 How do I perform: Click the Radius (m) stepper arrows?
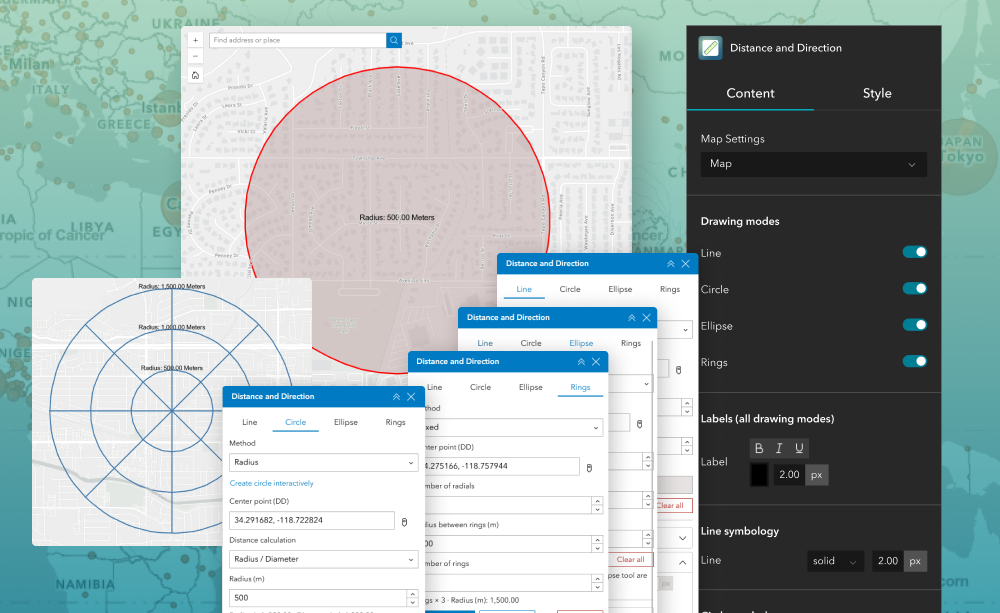(x=413, y=598)
